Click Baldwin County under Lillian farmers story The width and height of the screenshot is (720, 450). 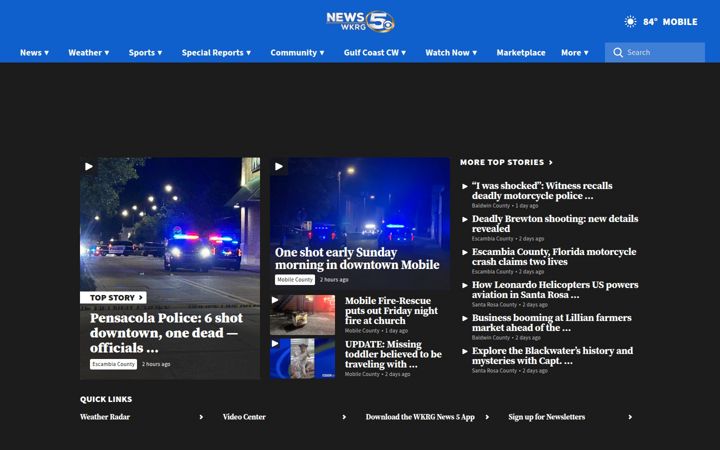pos(490,338)
